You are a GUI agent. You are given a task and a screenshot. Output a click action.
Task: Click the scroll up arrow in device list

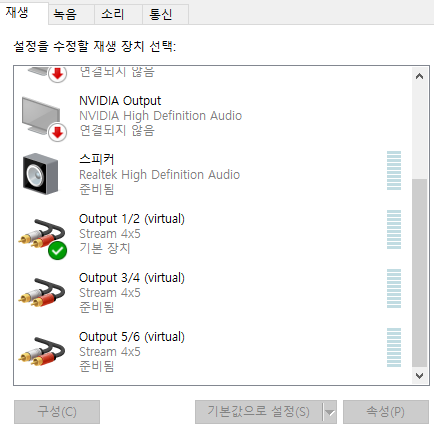tap(419, 76)
